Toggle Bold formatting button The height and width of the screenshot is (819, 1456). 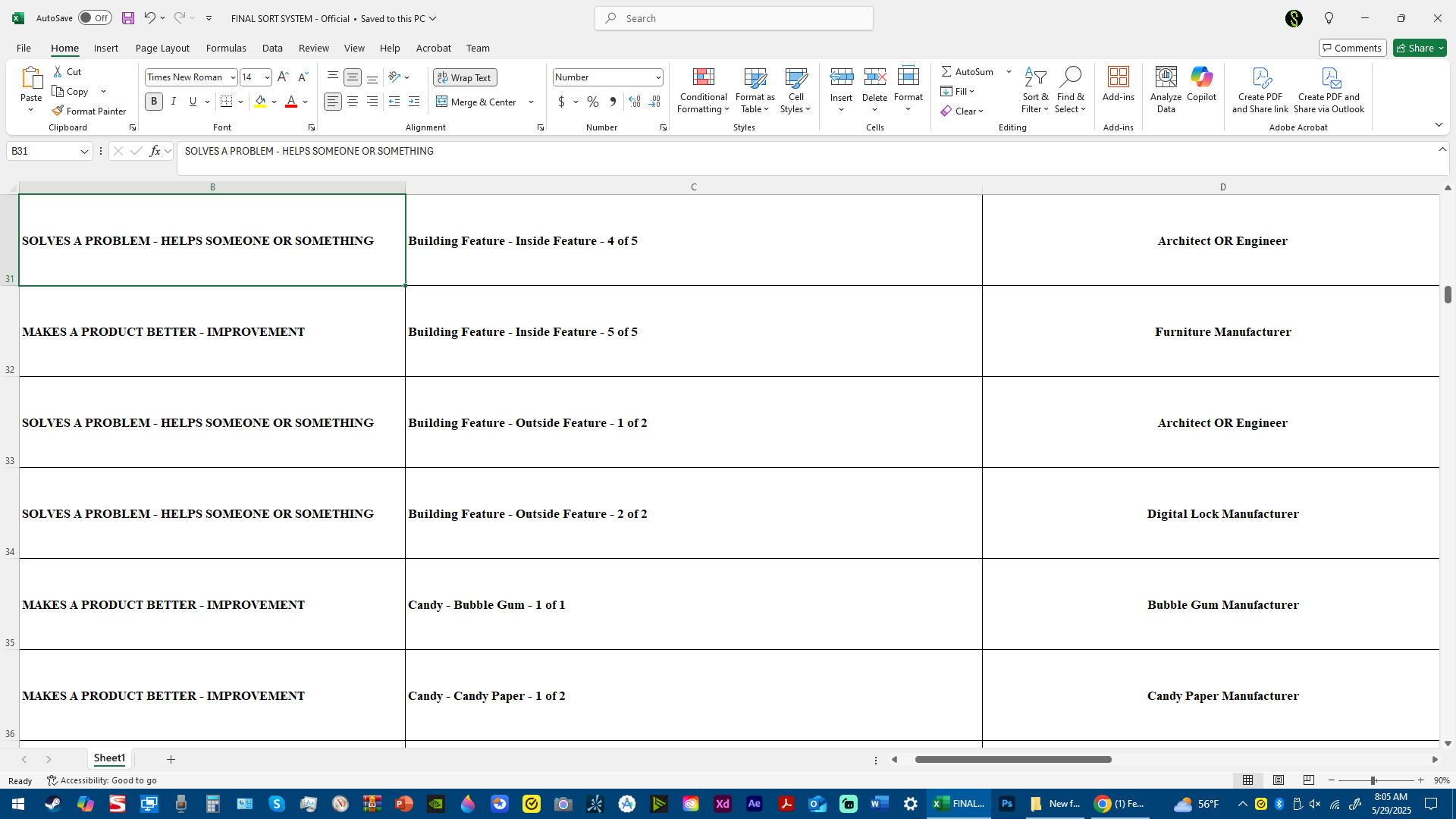[x=154, y=102]
